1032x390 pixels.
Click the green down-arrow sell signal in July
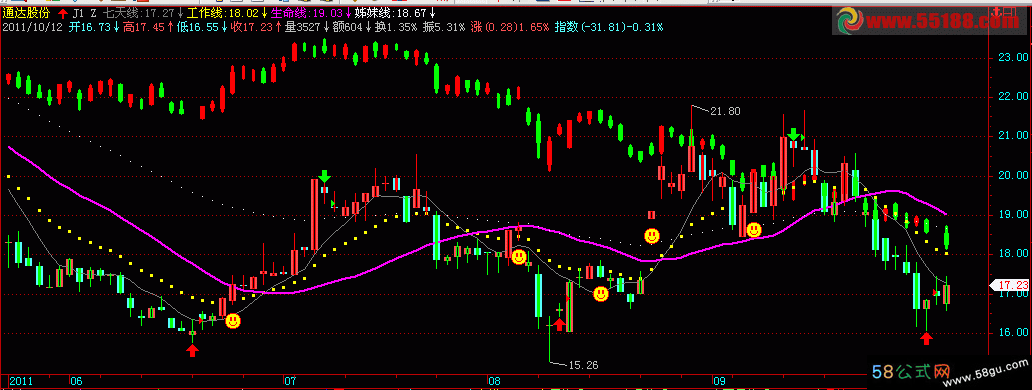pyautogui.click(x=324, y=176)
